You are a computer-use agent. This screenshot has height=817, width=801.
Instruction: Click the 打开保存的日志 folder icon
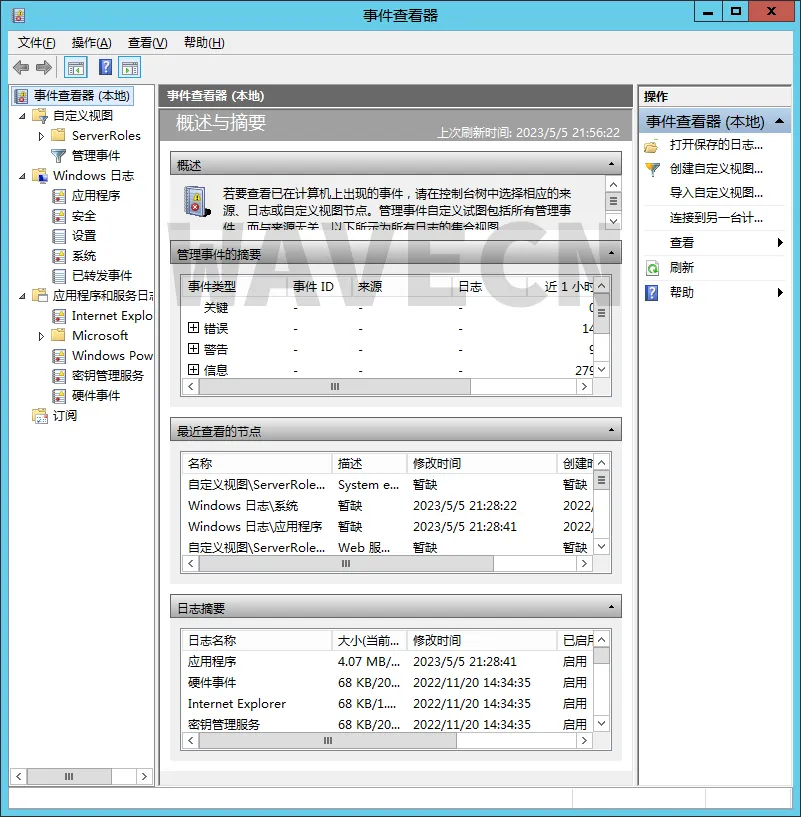tap(651, 145)
